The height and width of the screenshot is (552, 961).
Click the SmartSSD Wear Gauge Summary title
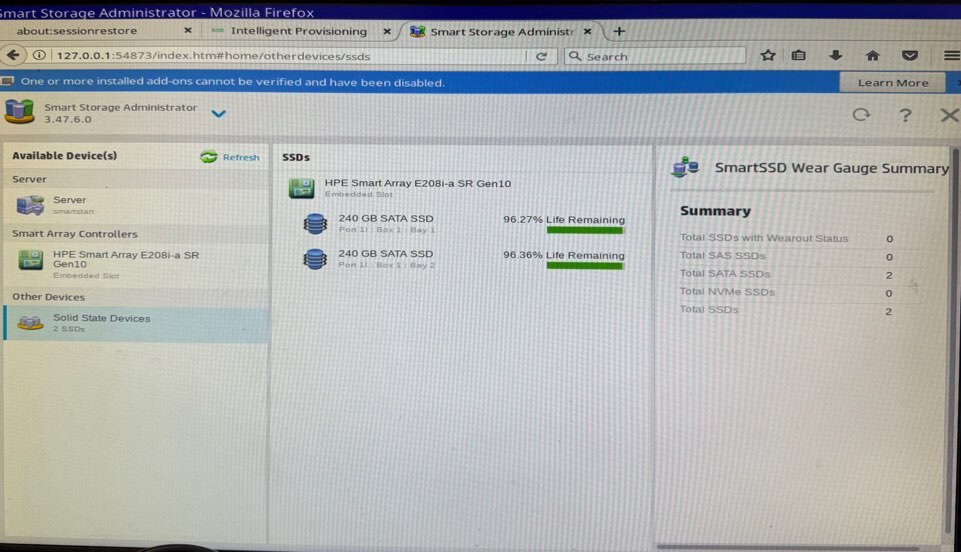tap(832, 168)
